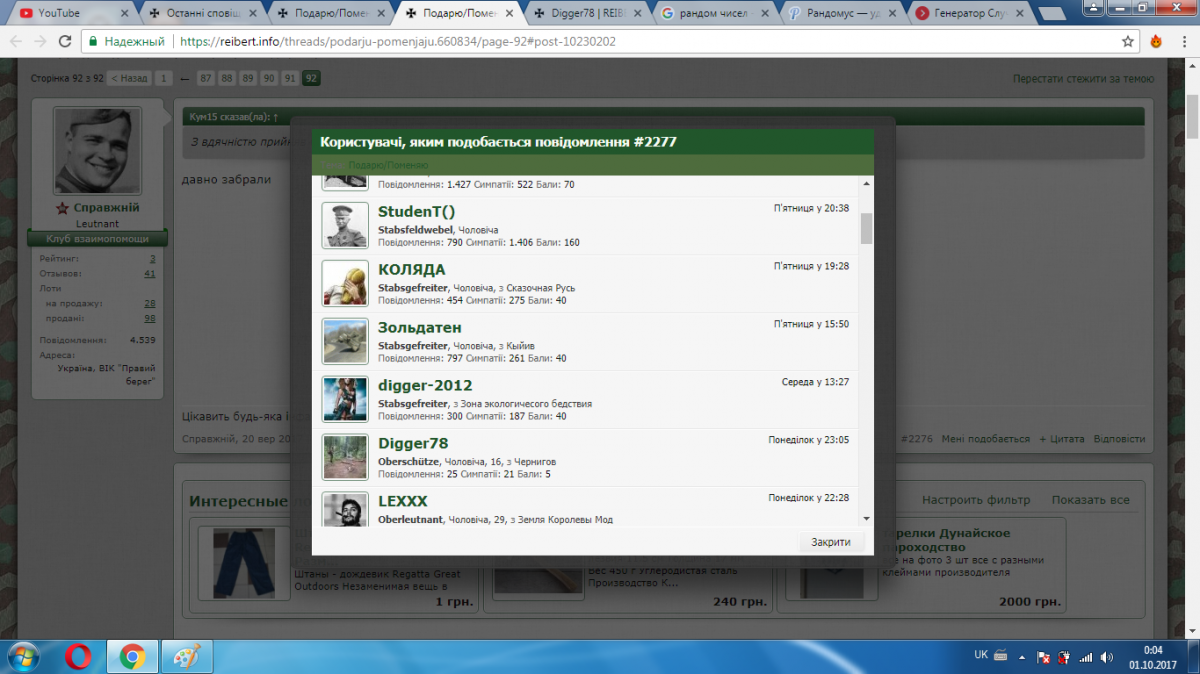
Task: Click the page vertical scrollbar thumb
Action: [x=1192, y=118]
